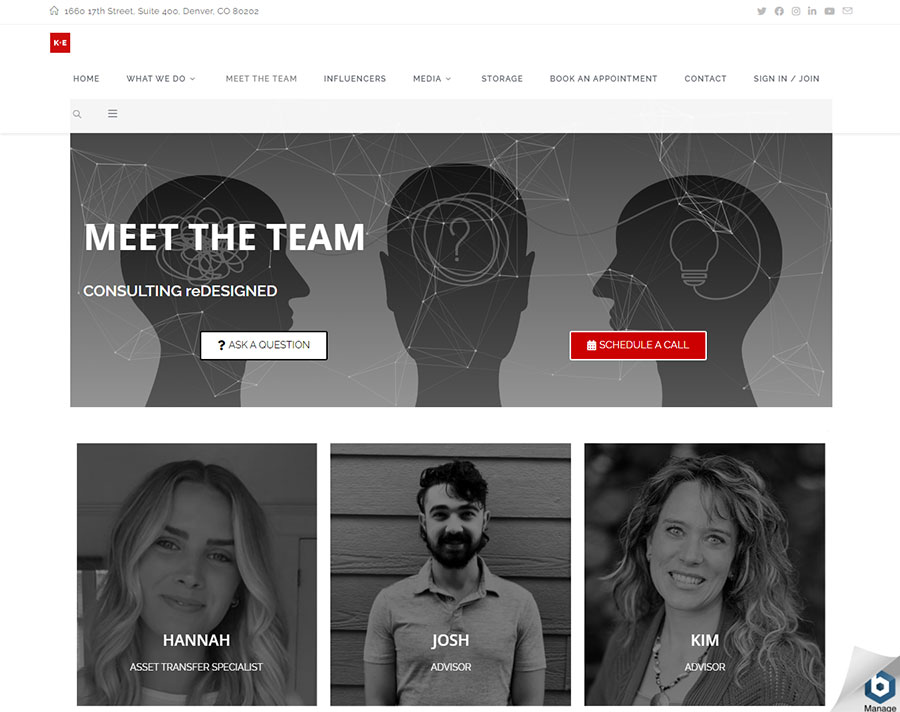This screenshot has width=900, height=712.
Task: Open the Sign In / Join link
Action: [786, 79]
